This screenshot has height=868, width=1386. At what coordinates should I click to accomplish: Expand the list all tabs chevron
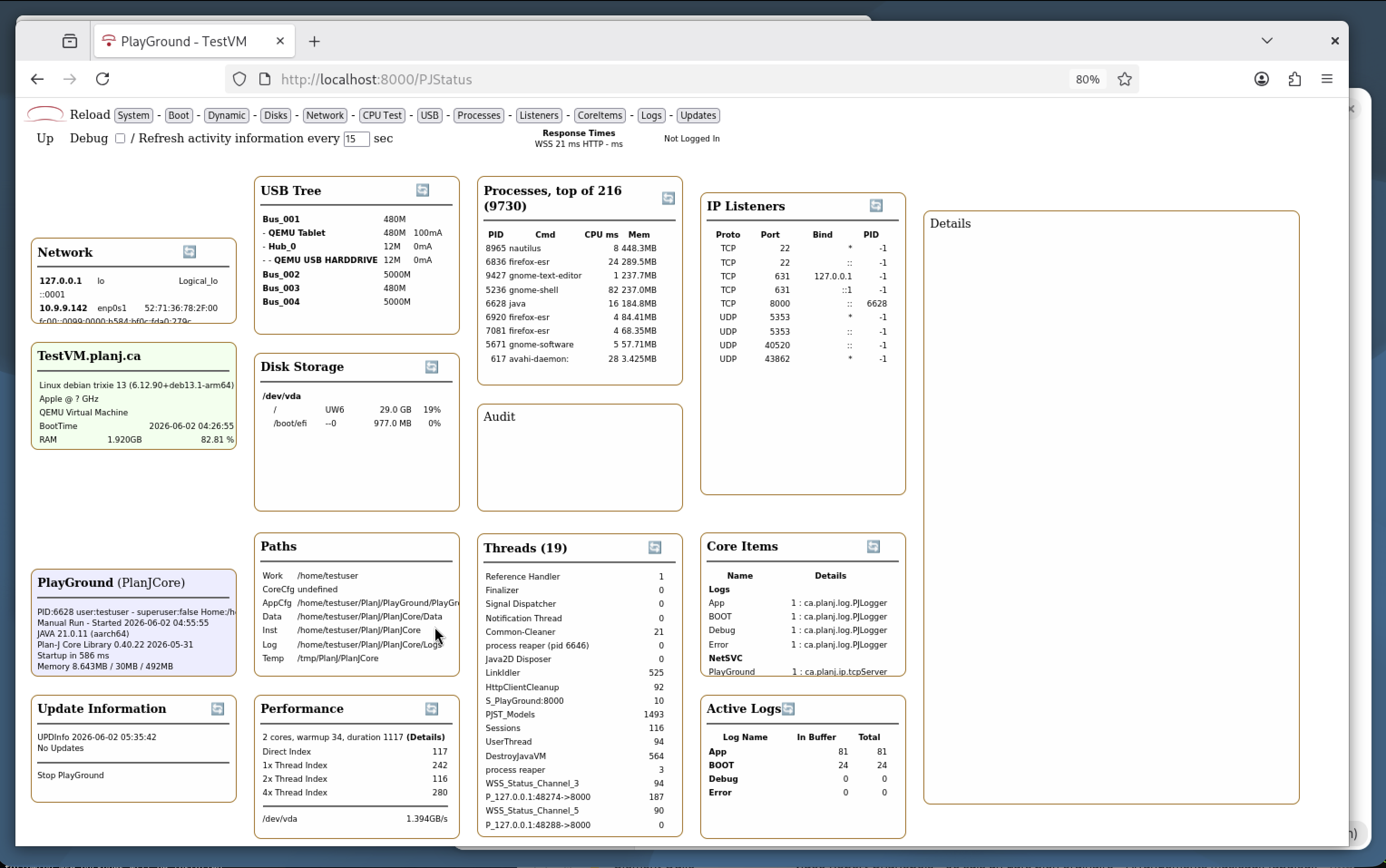tap(1267, 41)
